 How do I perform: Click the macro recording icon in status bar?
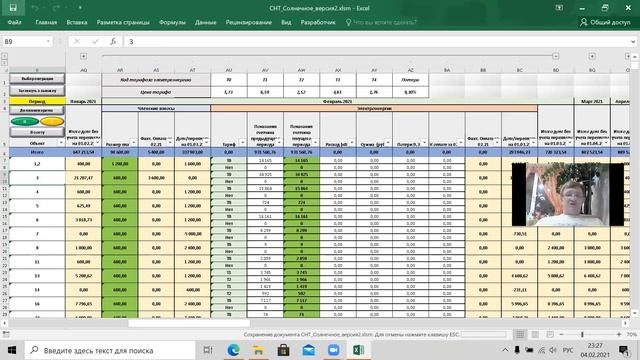[6, 334]
